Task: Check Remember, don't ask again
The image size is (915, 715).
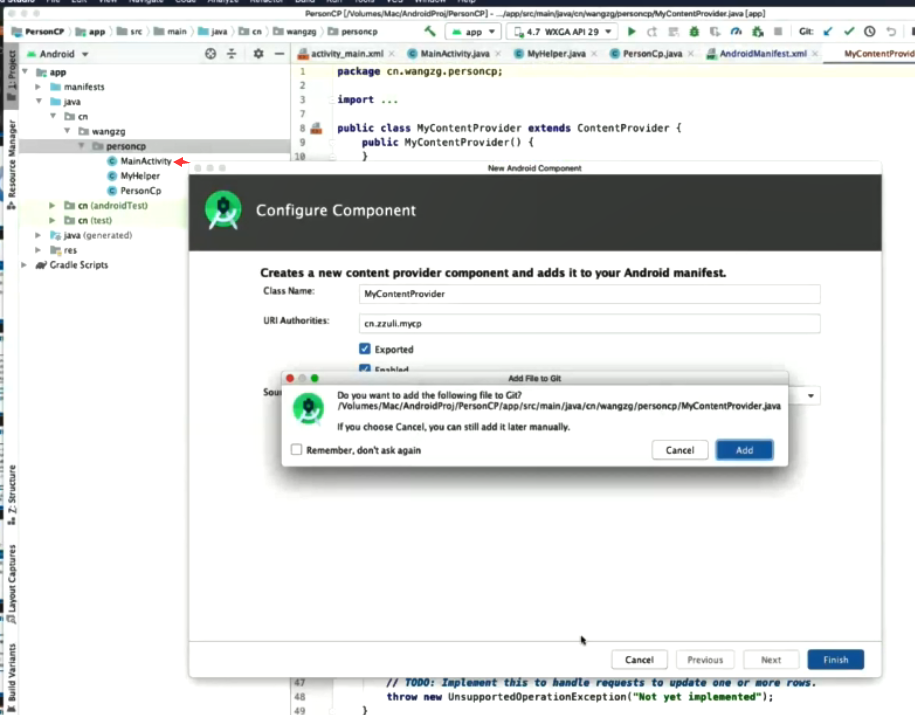Action: 296,449
